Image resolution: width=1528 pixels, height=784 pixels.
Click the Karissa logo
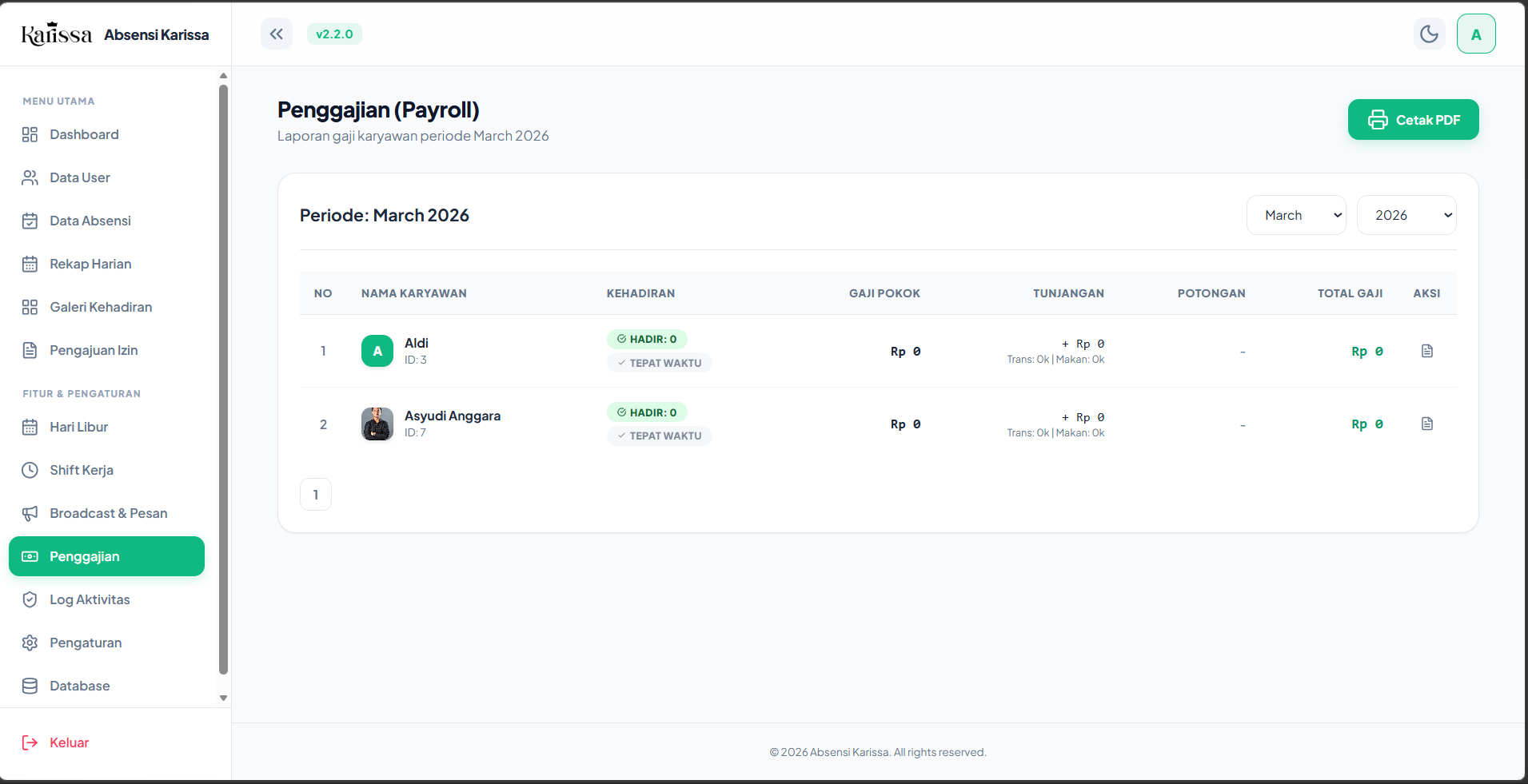click(x=57, y=34)
